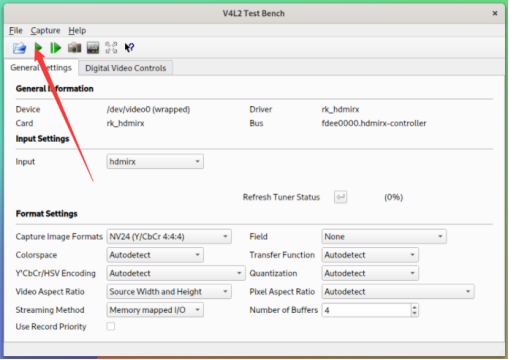Open the Quantization dropdown

coord(370,273)
